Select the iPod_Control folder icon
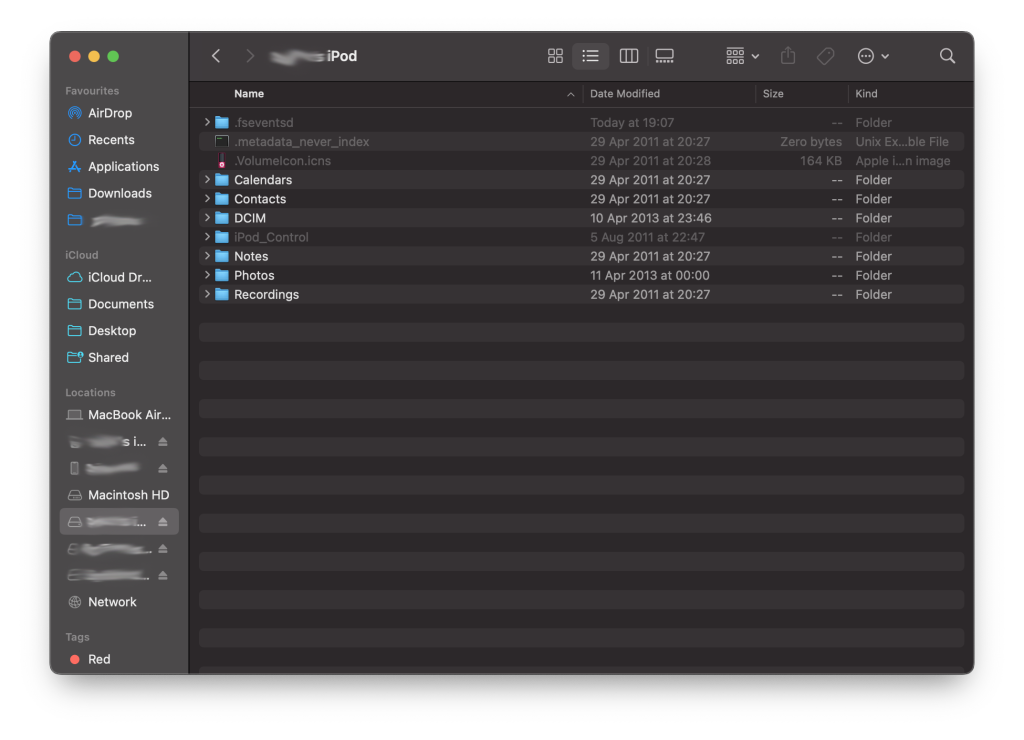1024x740 pixels. (x=222, y=237)
